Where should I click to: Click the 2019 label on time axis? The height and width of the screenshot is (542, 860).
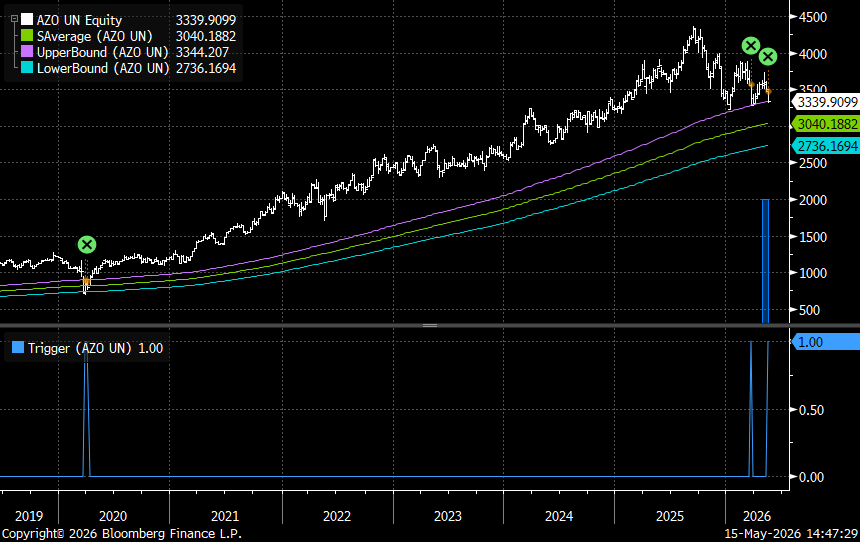click(29, 516)
